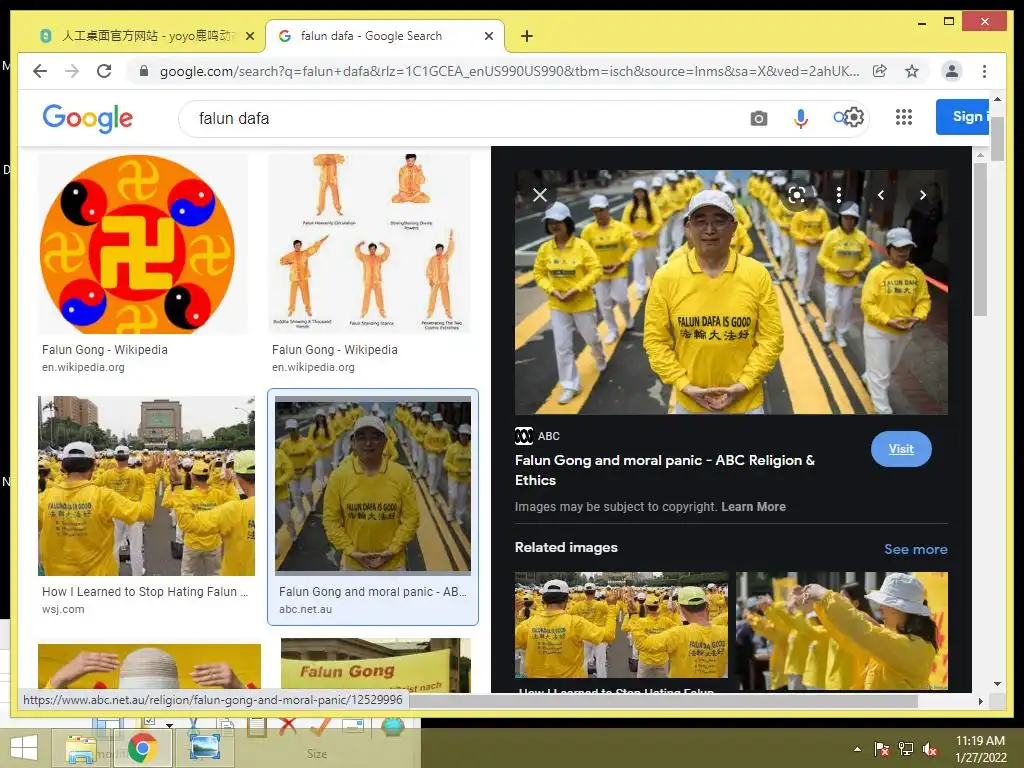
Task: Close the yoyo tab
Action: coord(249,36)
